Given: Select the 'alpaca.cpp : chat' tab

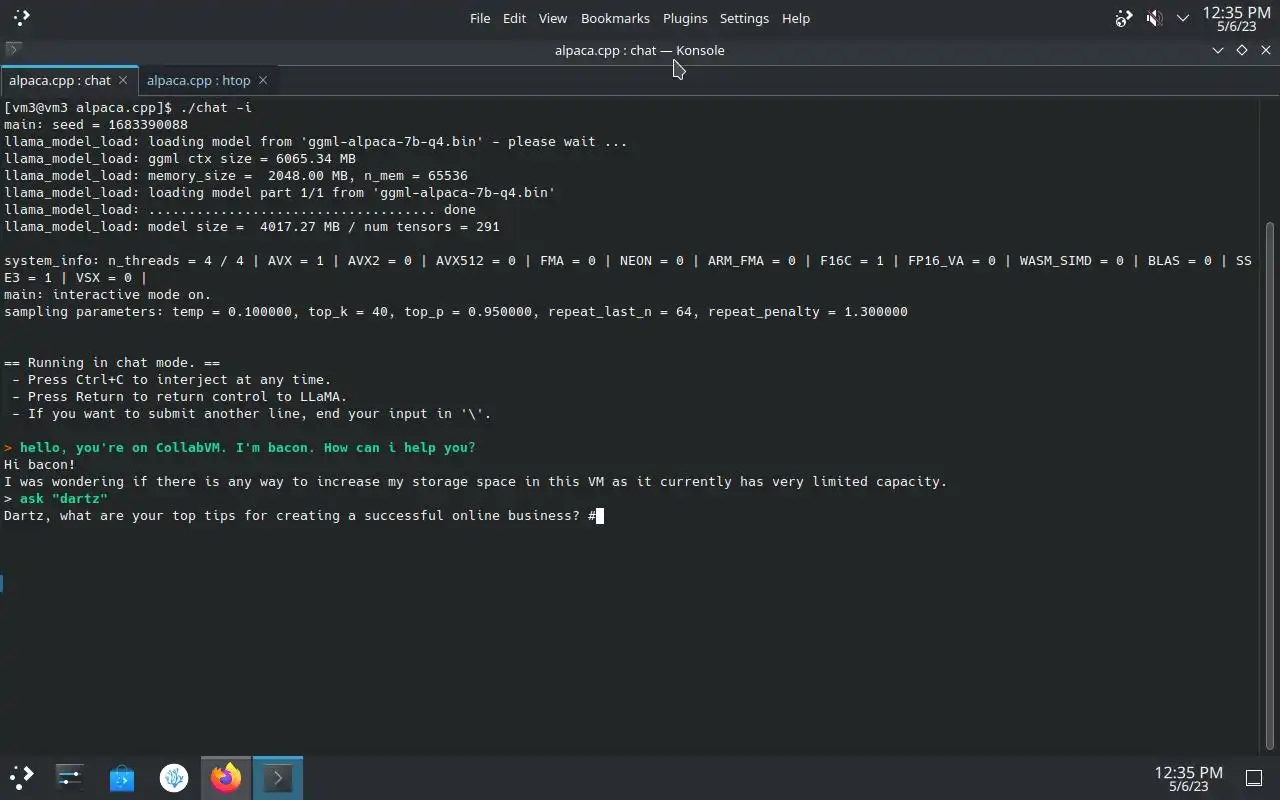Looking at the screenshot, I should click(68, 80).
